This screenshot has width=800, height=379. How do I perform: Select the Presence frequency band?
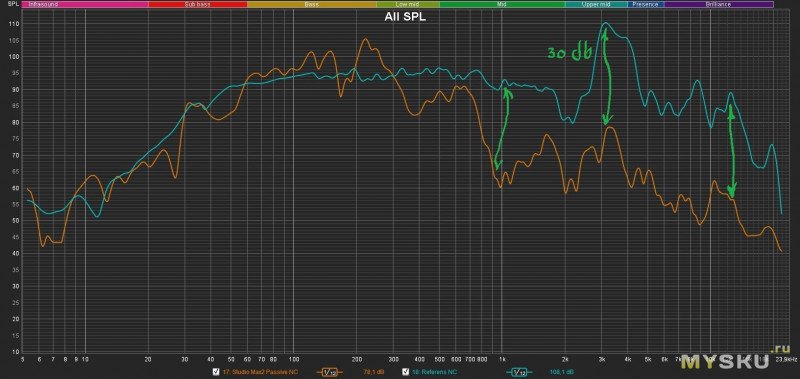click(645, 4)
